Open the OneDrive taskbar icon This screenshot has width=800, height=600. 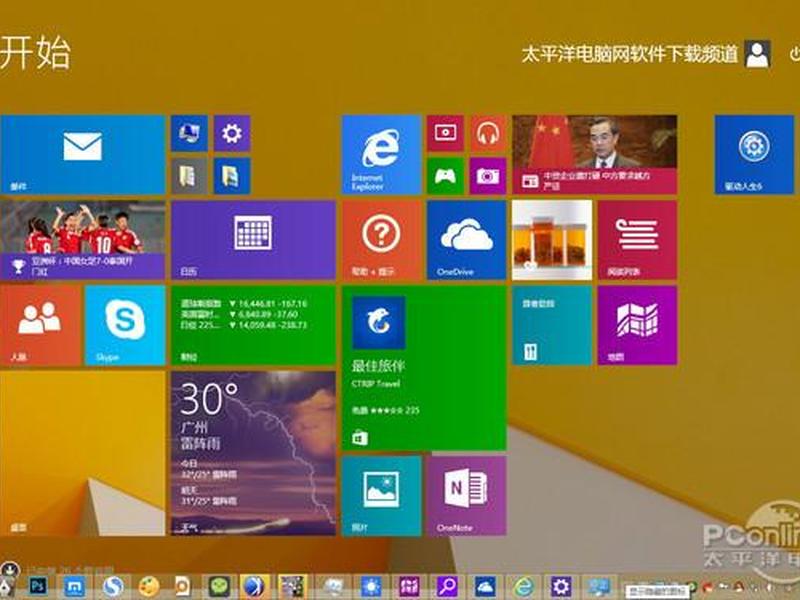click(x=485, y=587)
